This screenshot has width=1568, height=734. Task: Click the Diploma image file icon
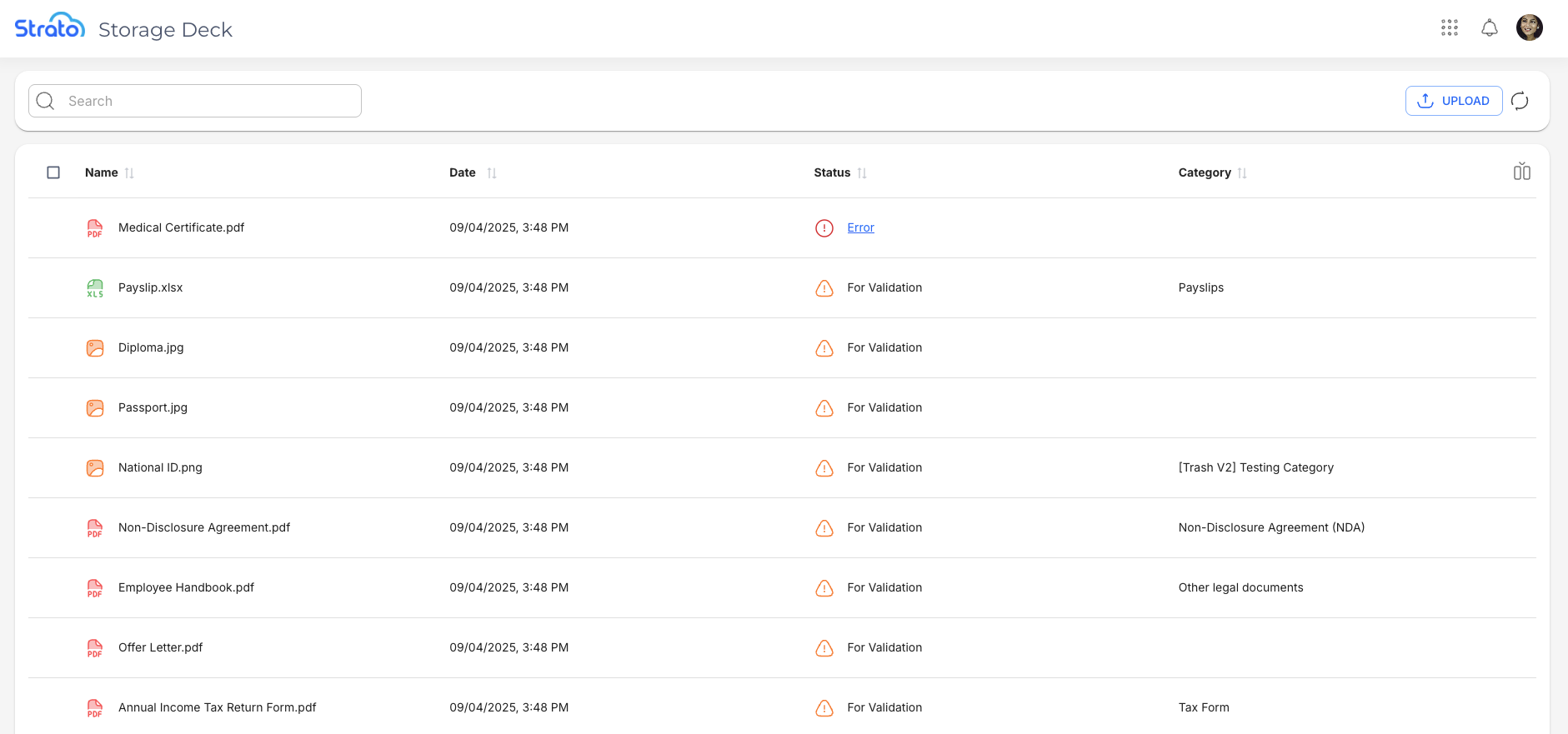(x=95, y=348)
